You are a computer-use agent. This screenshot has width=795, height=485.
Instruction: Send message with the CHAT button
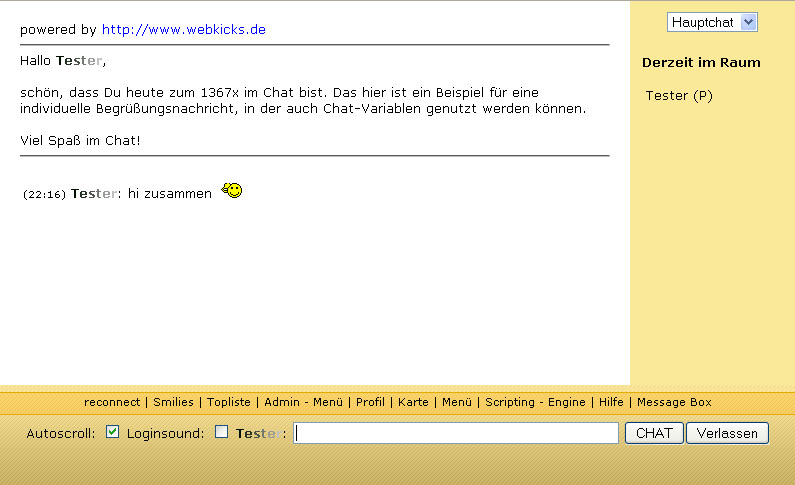click(654, 433)
